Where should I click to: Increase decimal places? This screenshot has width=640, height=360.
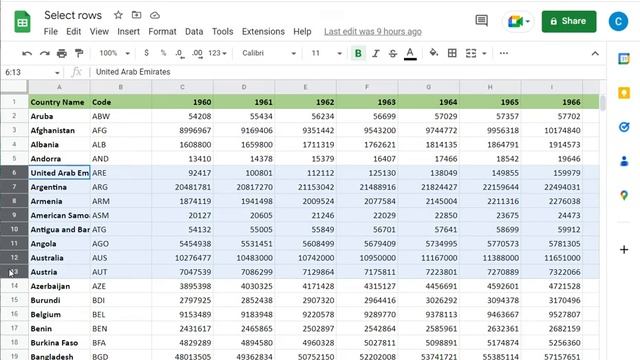[198, 53]
